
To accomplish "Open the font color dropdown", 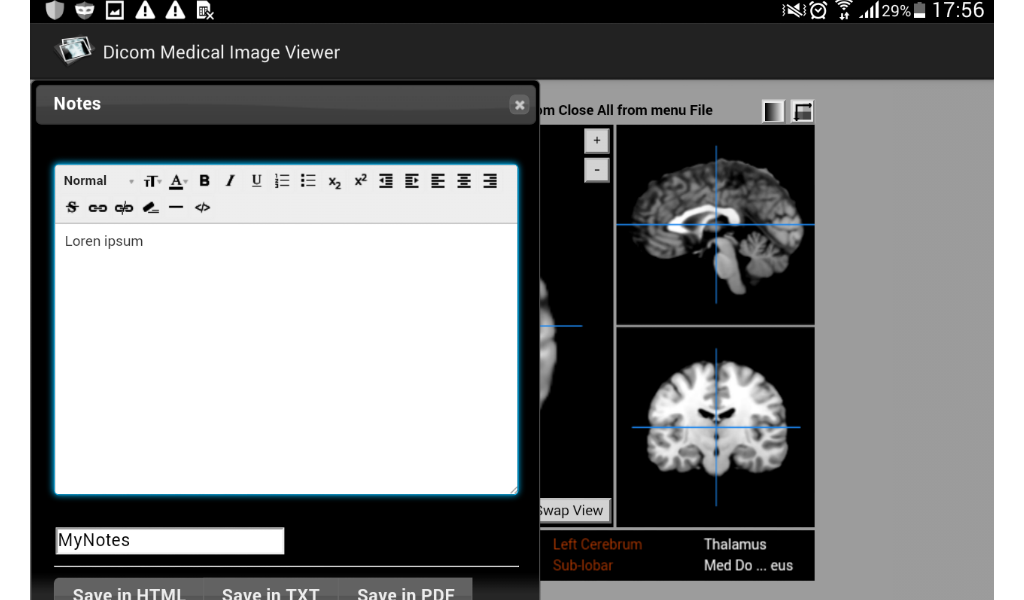I will click(176, 181).
